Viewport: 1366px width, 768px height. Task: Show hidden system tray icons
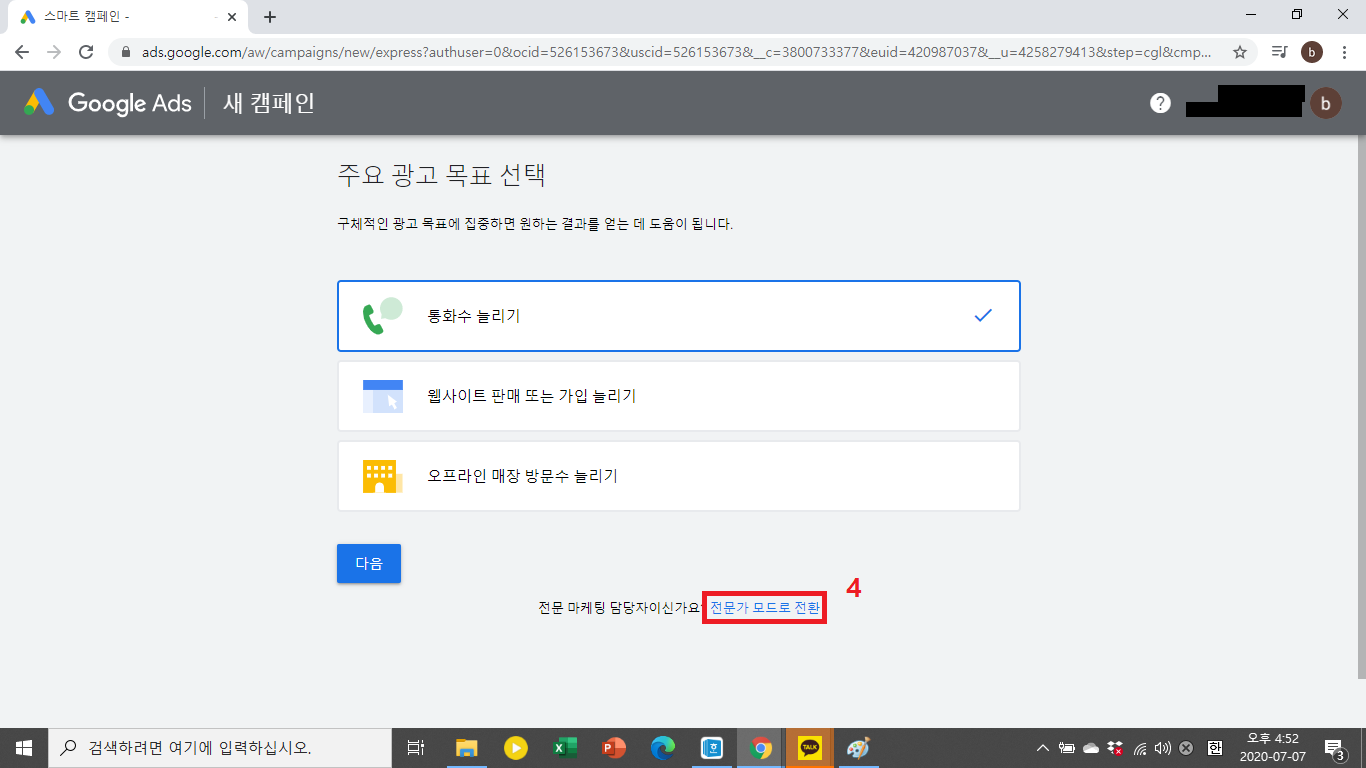[1043, 748]
